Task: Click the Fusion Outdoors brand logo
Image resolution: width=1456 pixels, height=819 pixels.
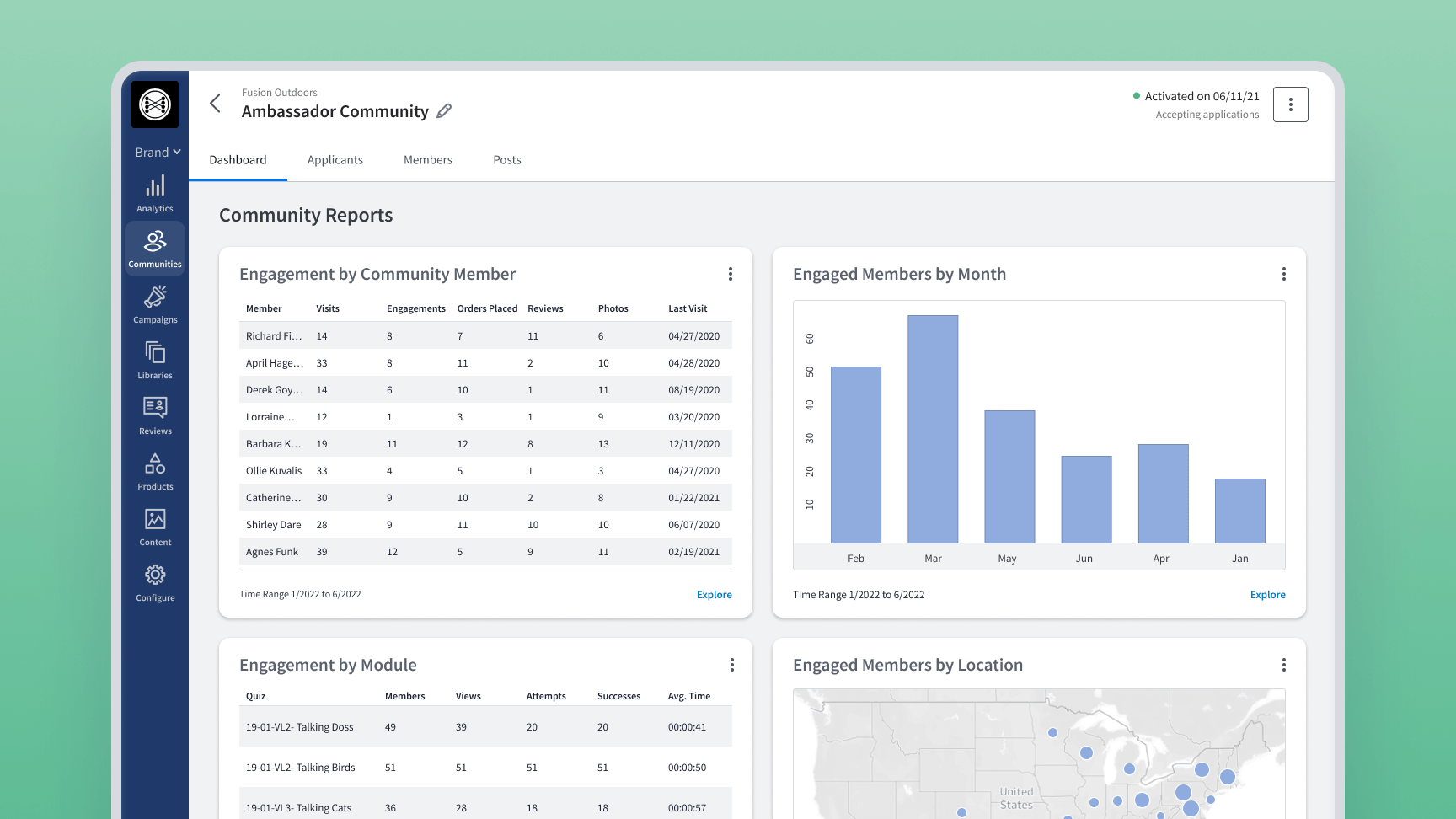Action: [x=155, y=104]
